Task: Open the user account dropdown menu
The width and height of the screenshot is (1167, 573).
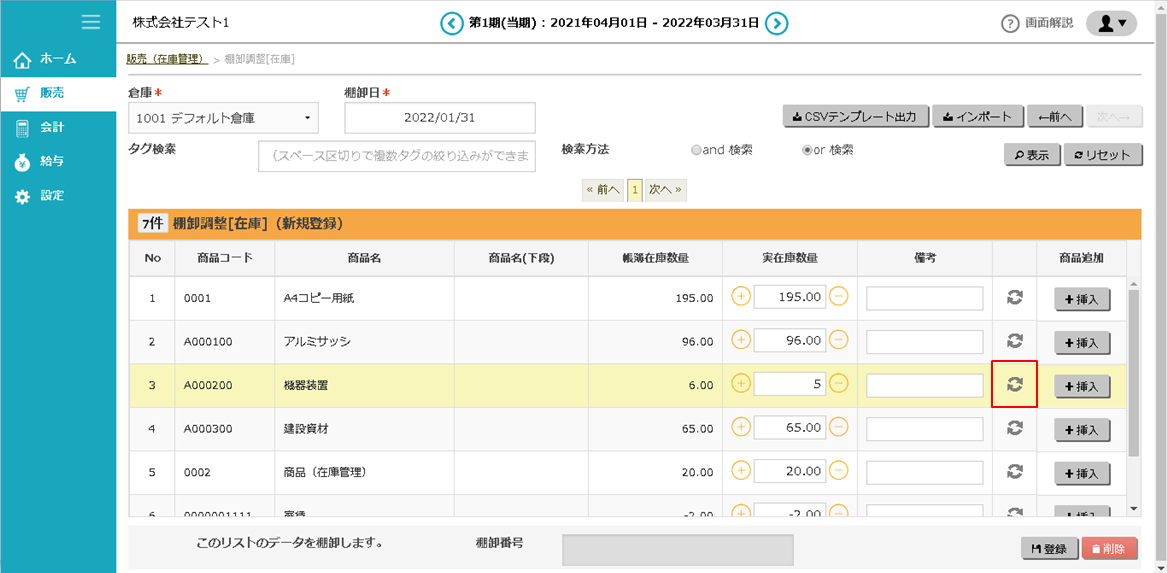Action: click(x=1111, y=23)
